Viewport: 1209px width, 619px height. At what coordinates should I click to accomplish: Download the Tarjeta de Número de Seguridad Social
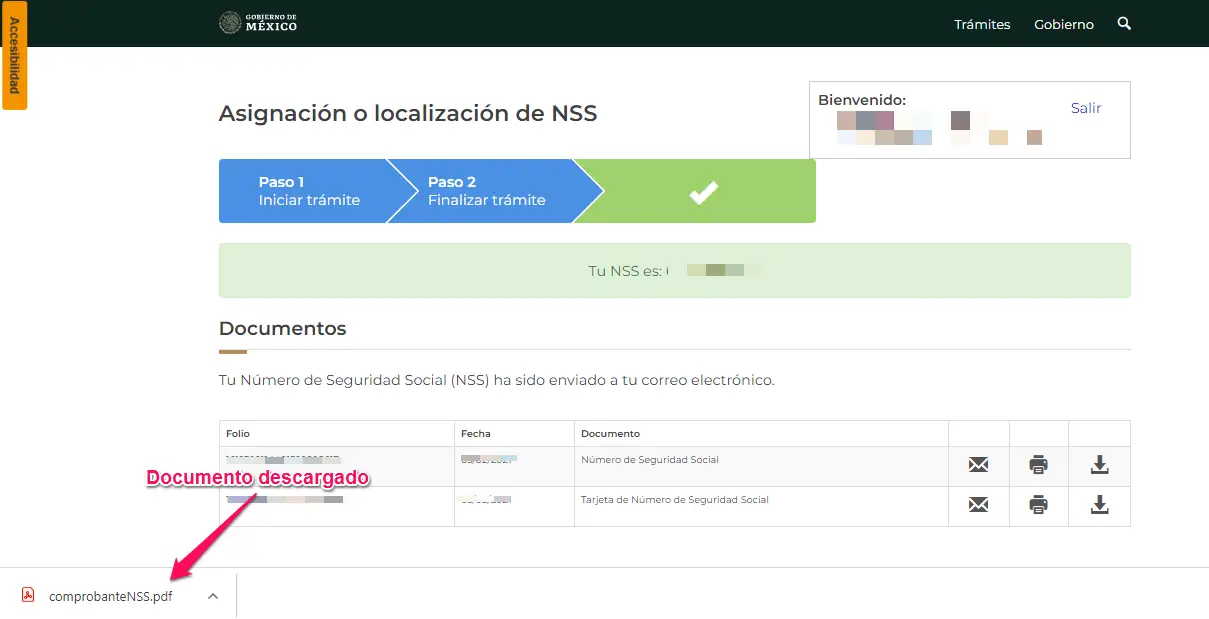point(1099,505)
